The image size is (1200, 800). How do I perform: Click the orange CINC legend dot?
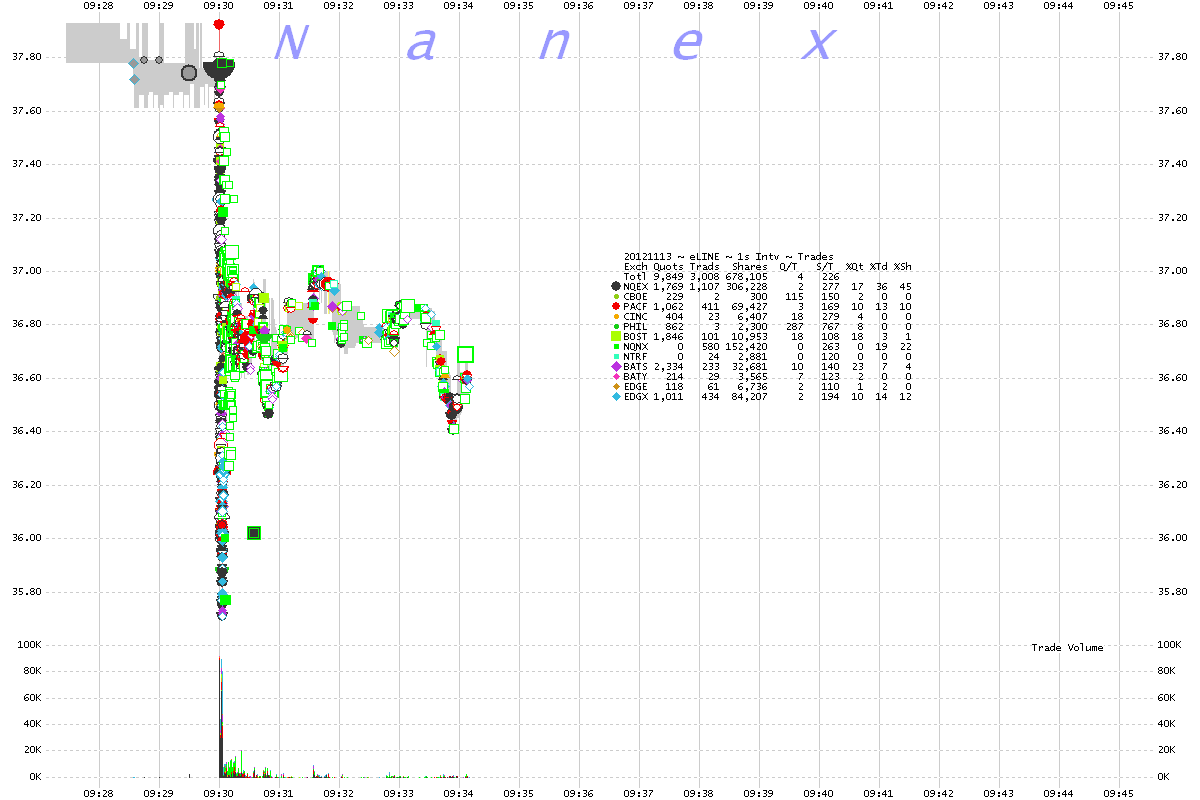tap(616, 316)
